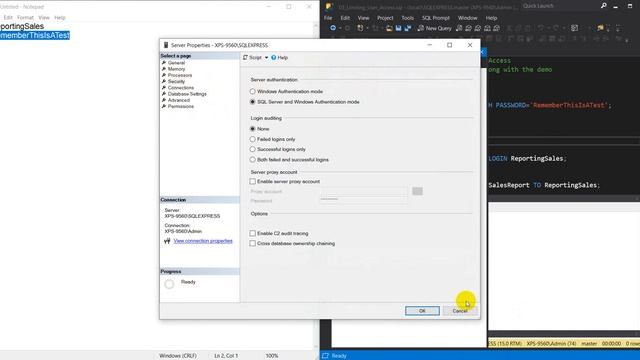Open the Advanced page

(x=179, y=100)
